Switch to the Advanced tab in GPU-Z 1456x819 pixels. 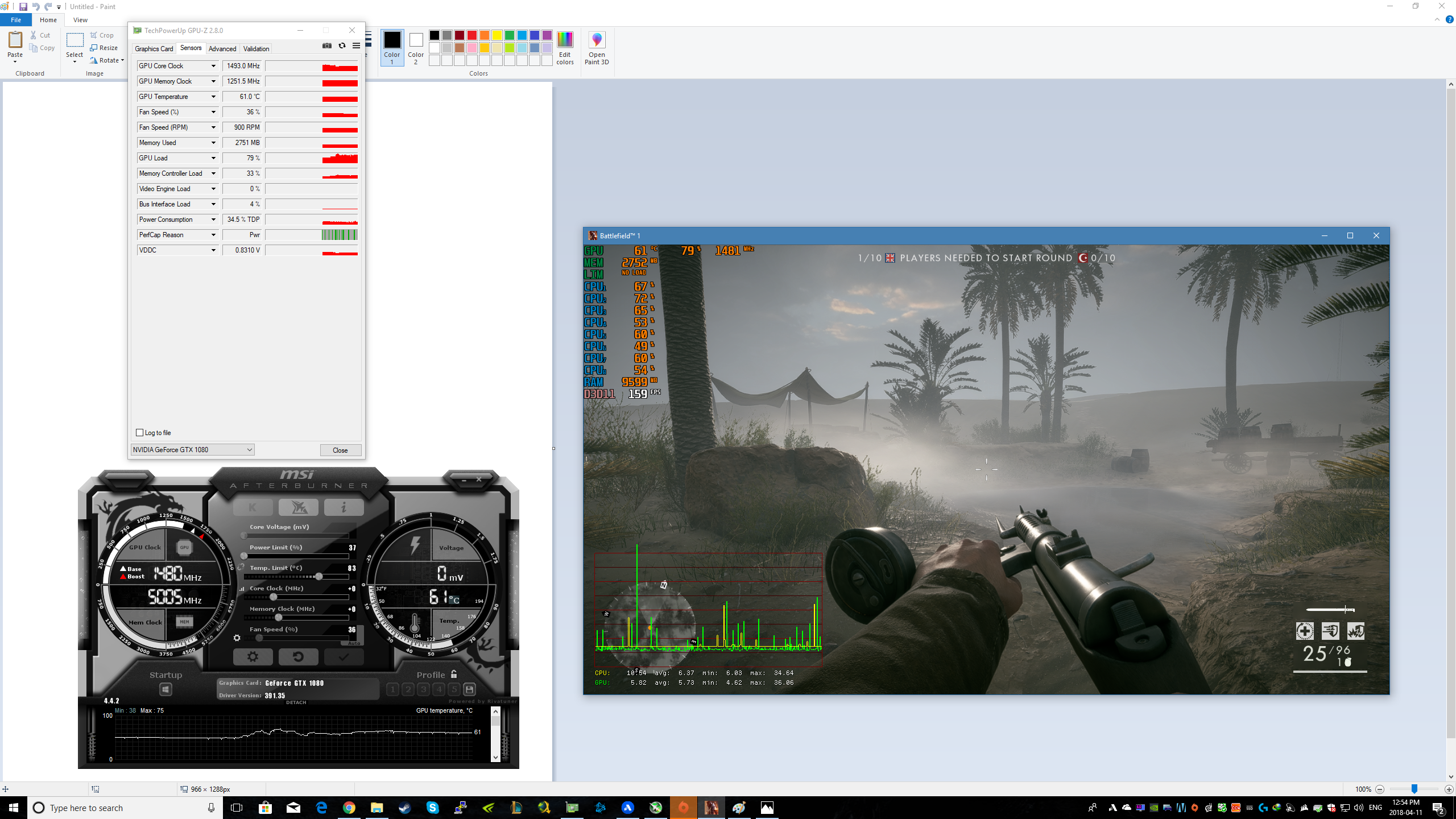[222, 49]
